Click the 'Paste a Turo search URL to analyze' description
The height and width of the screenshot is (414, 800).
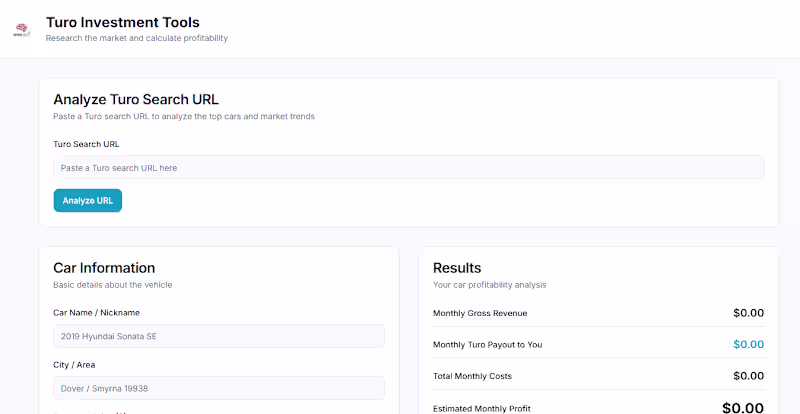click(184, 116)
